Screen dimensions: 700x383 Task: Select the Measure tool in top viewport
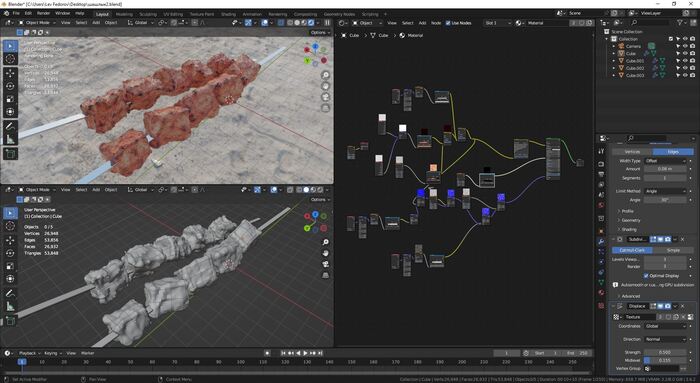[x=10, y=140]
